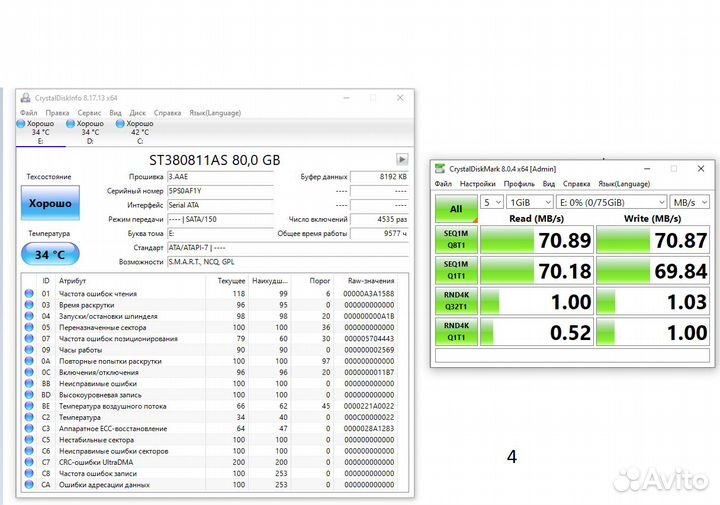Viewport: 720px width, 505px height.
Task: Open Язык(Language) menu in CrystalDiskMark
Action: pyautogui.click(x=624, y=184)
